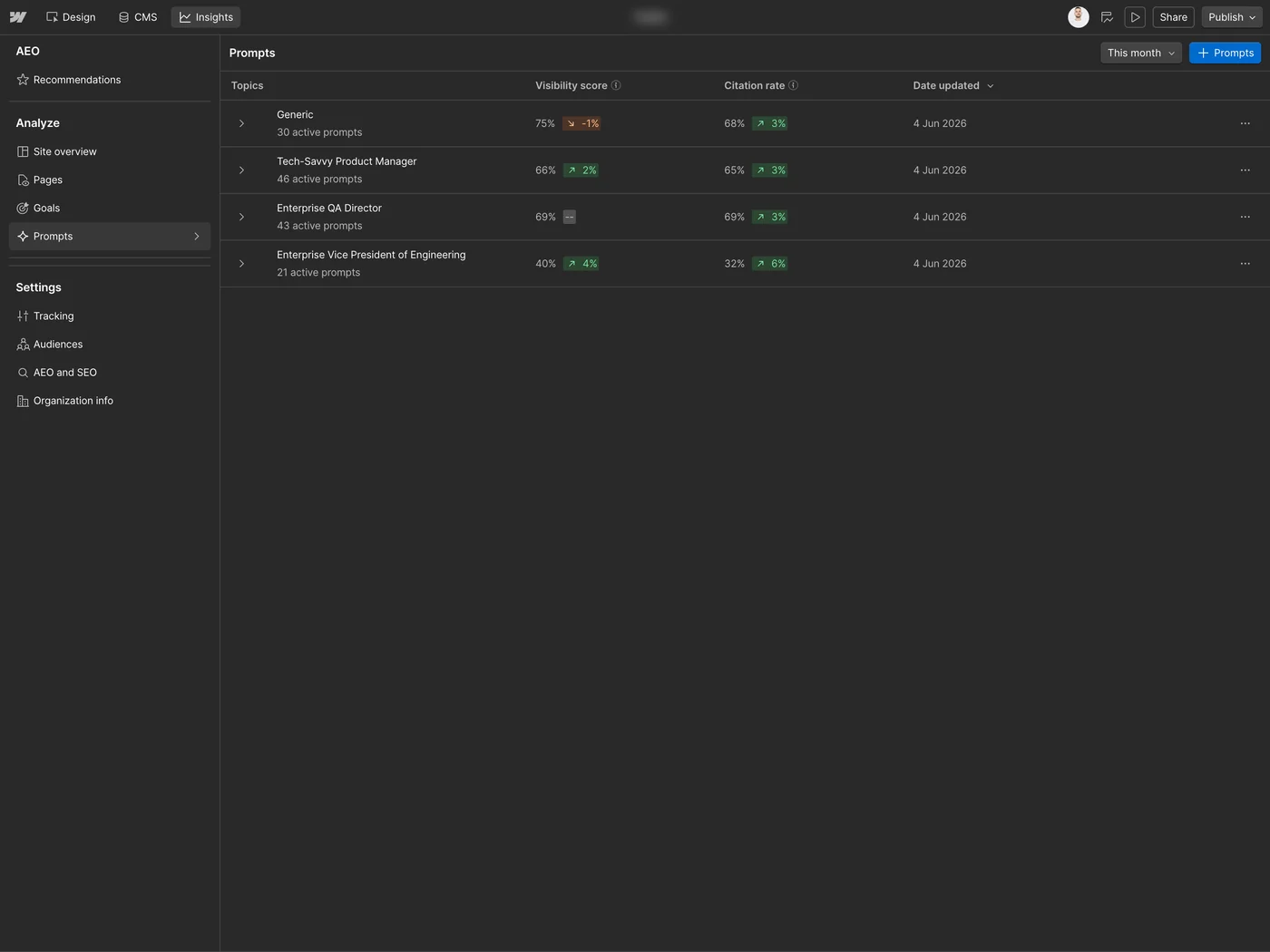This screenshot has width=1270, height=952.
Task: Open more options for Generic row
Action: point(1245,123)
